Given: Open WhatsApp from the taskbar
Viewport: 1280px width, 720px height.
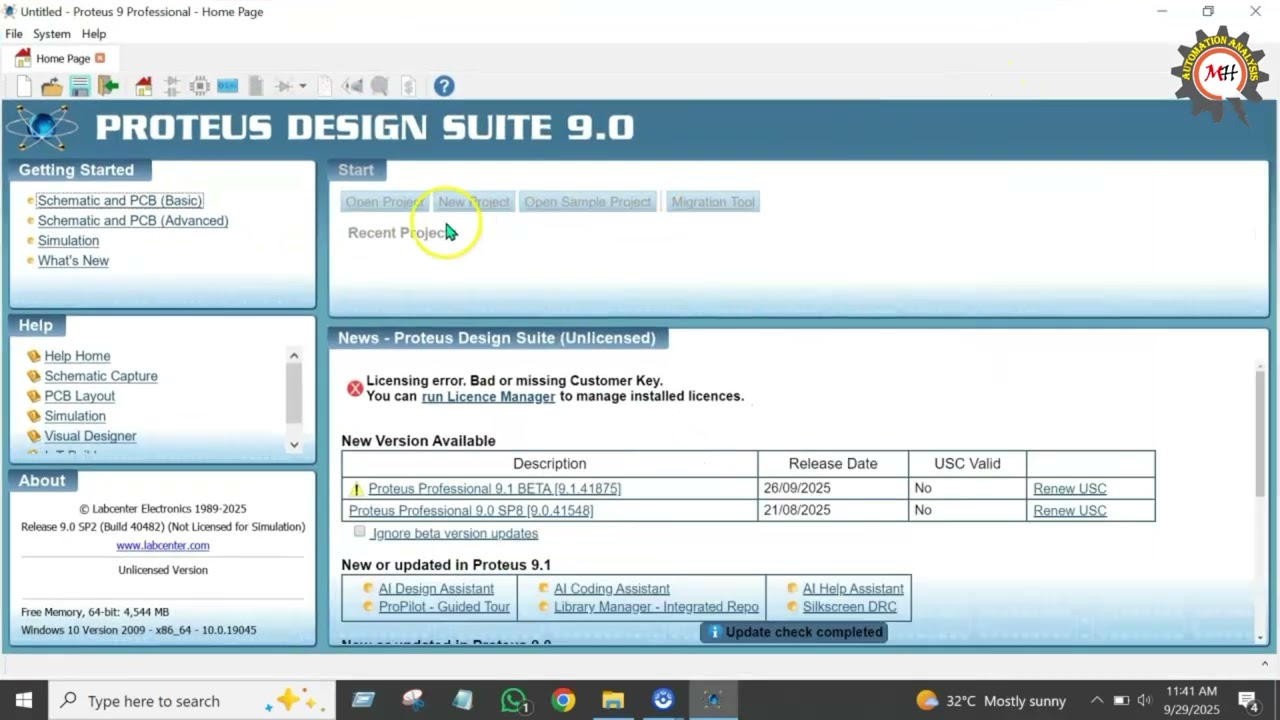Looking at the screenshot, I should (x=514, y=701).
